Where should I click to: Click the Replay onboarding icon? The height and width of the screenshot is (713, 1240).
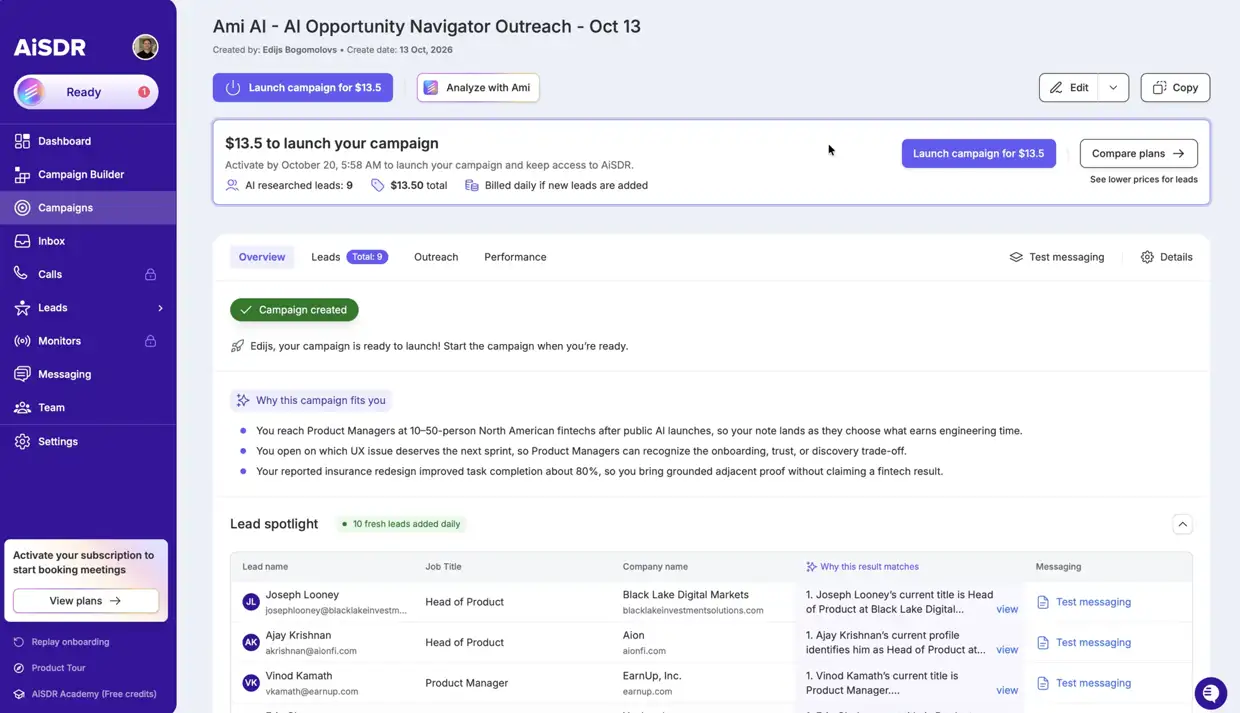click(x=19, y=642)
